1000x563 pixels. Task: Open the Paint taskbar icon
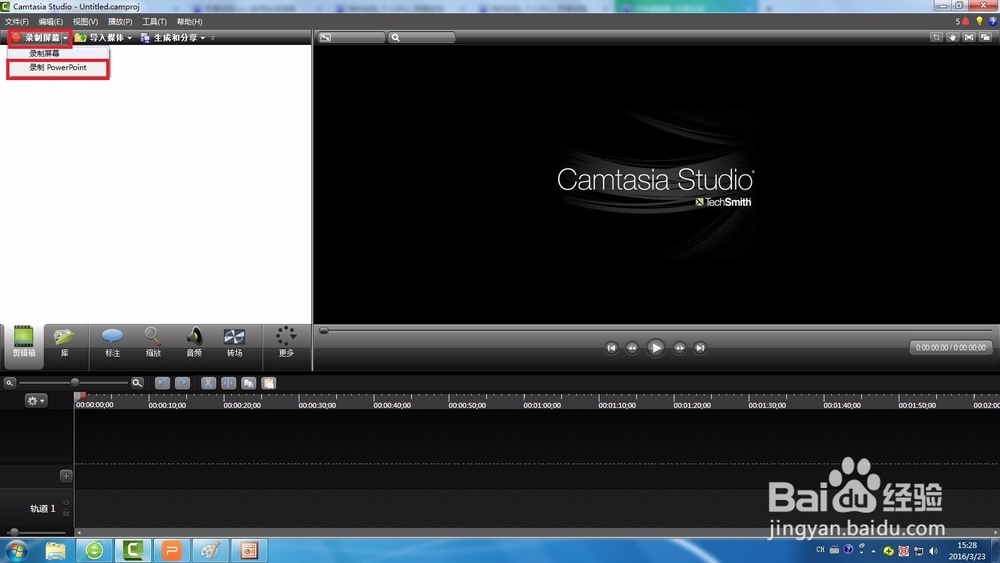tap(210, 550)
